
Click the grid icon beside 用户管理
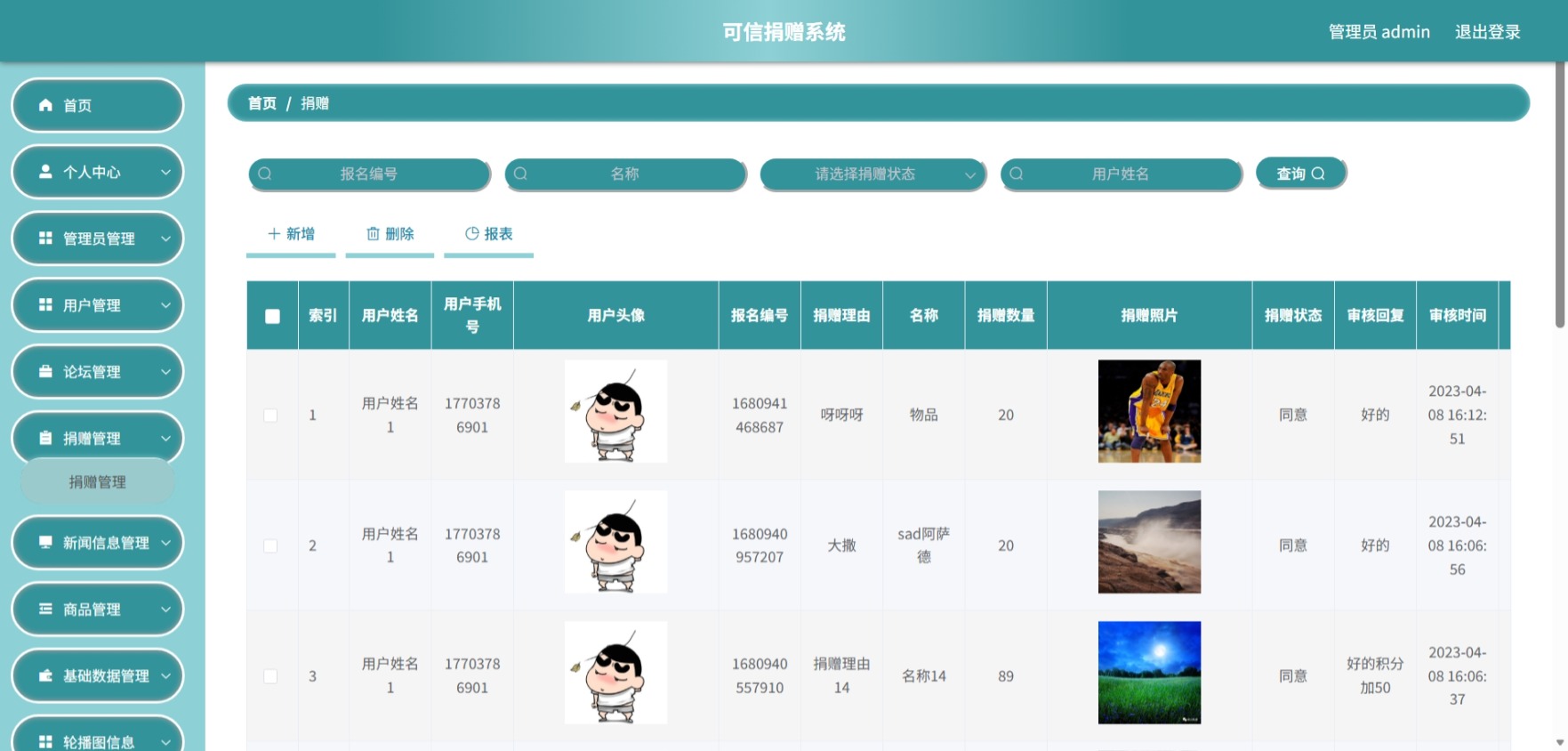pos(45,305)
